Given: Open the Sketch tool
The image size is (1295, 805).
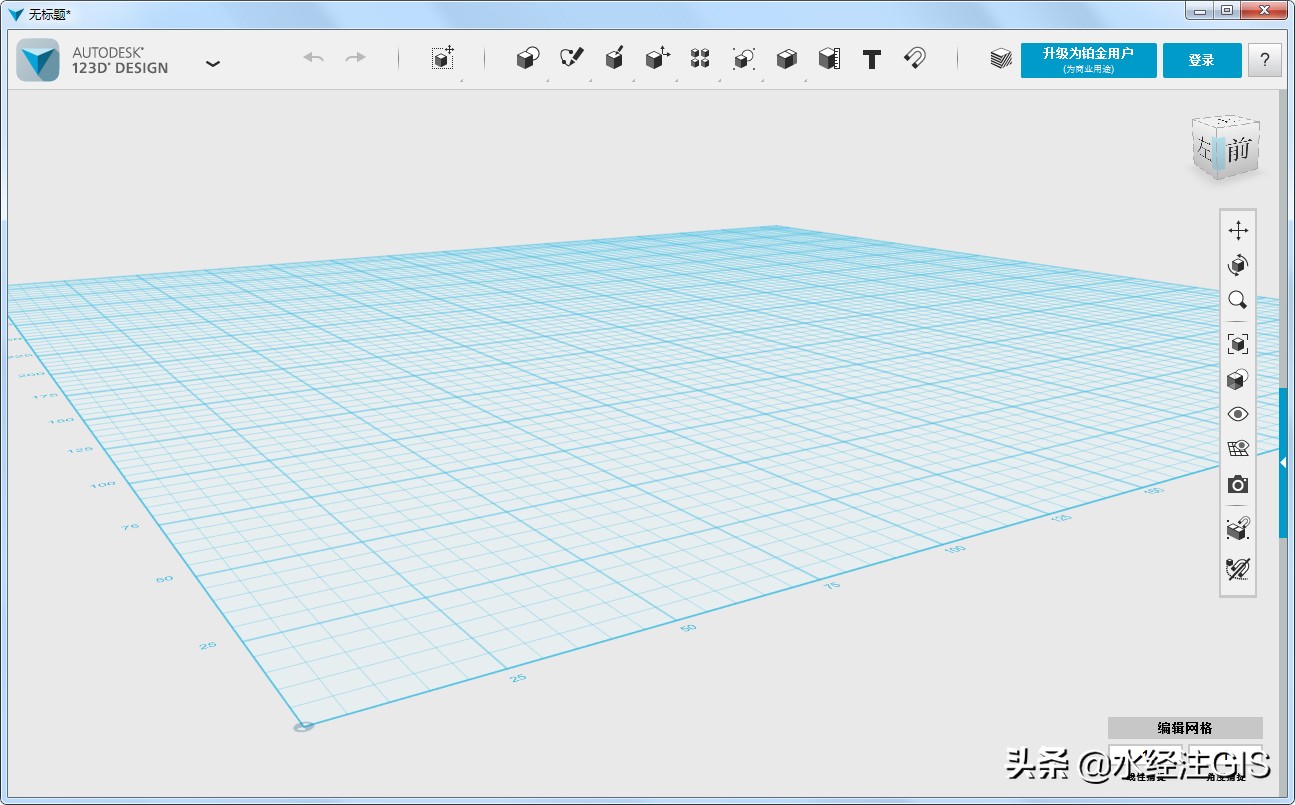Looking at the screenshot, I should click(x=570, y=58).
